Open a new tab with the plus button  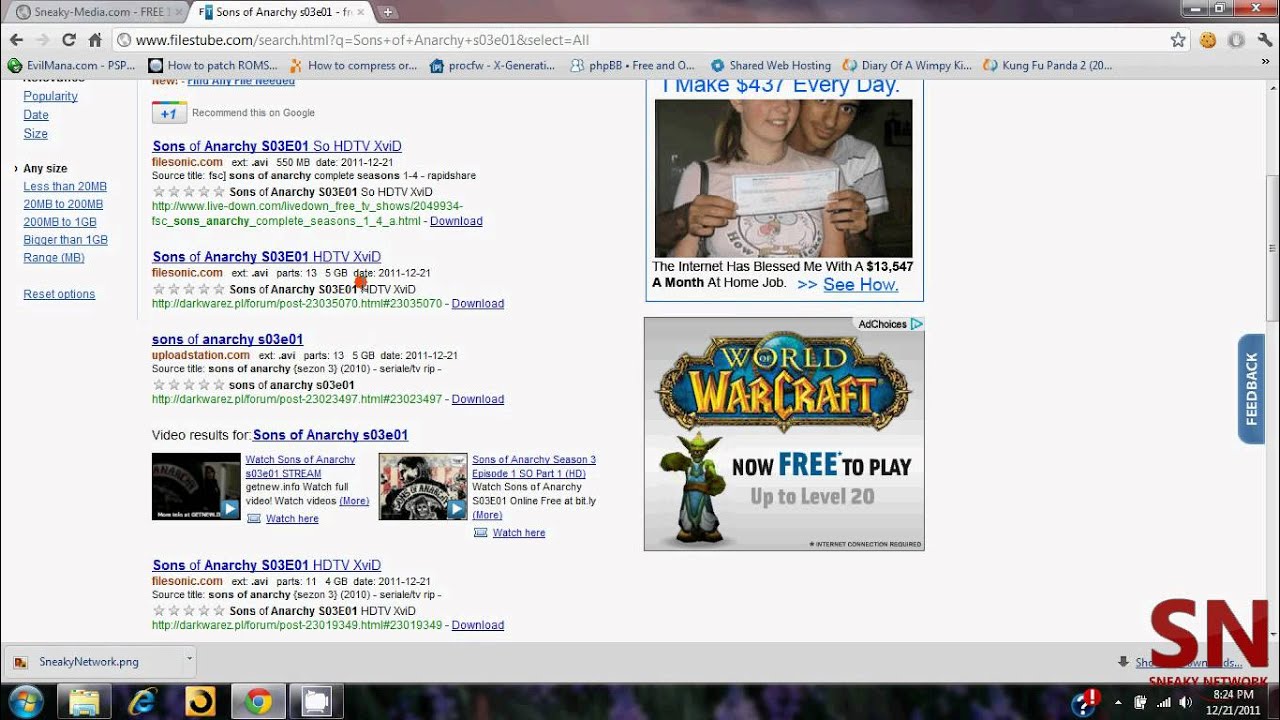coord(388,12)
